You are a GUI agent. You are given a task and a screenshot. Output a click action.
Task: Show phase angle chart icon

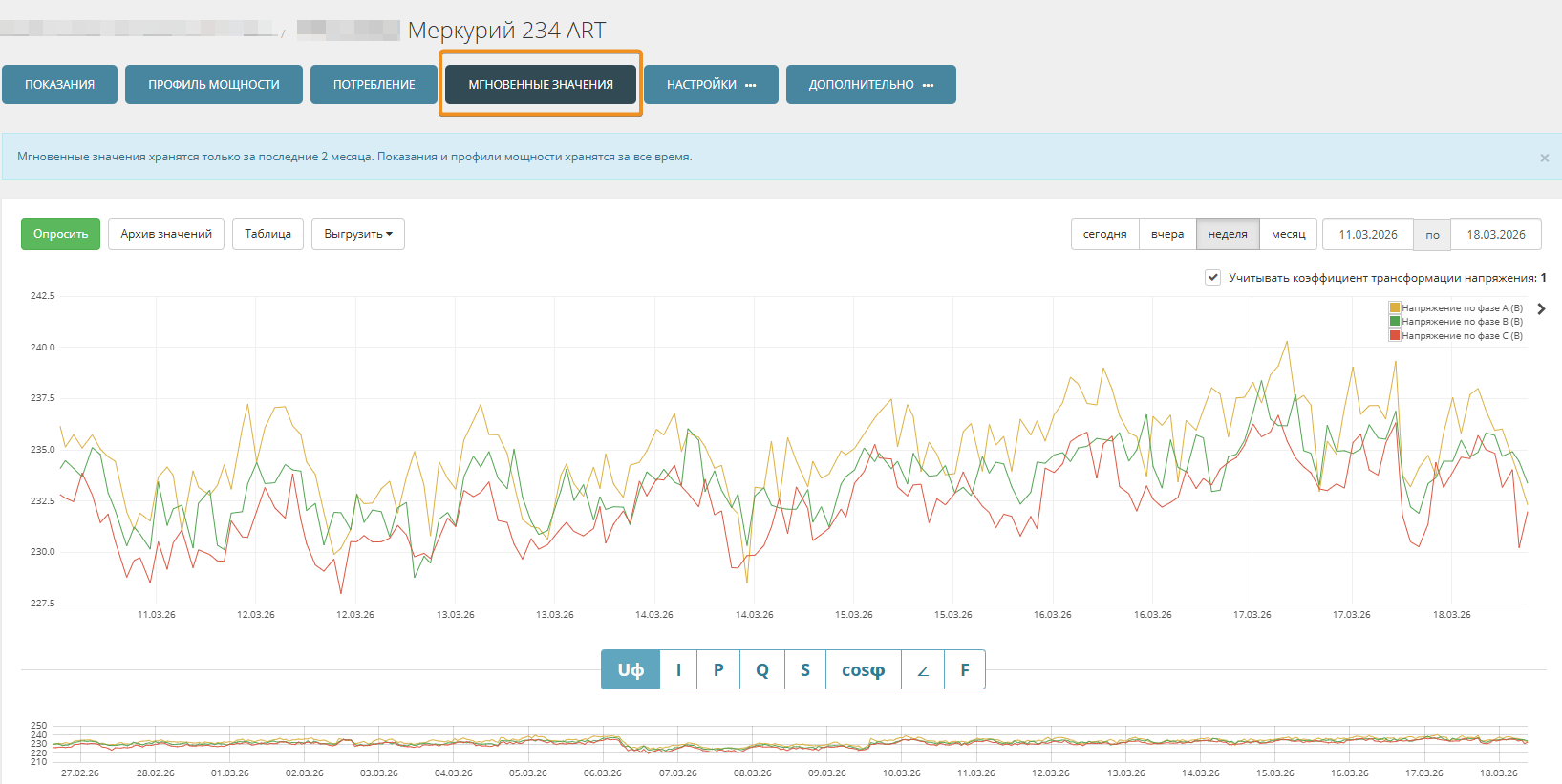point(923,669)
